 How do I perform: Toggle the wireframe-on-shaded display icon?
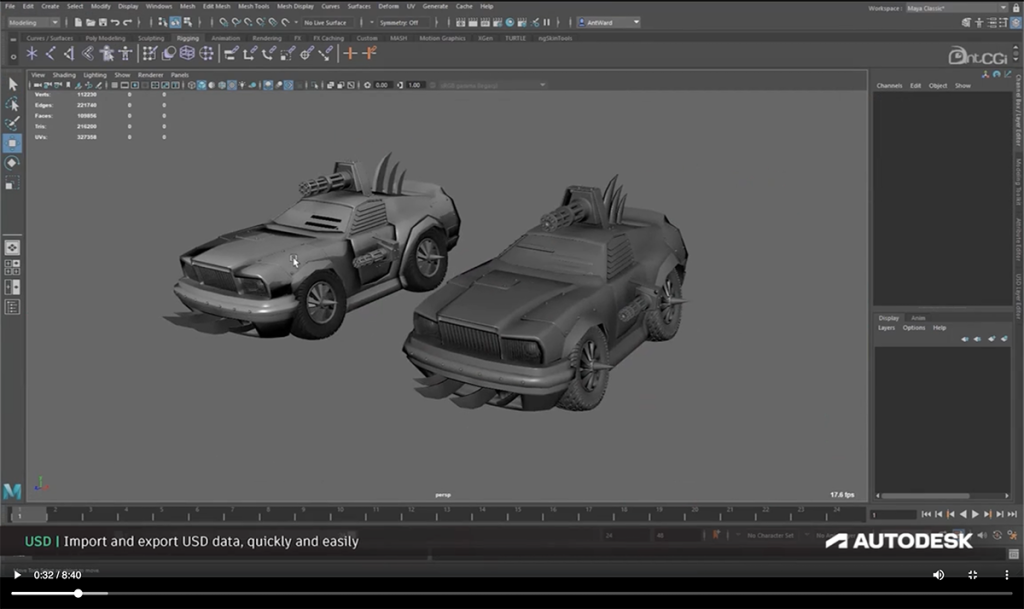tap(224, 85)
